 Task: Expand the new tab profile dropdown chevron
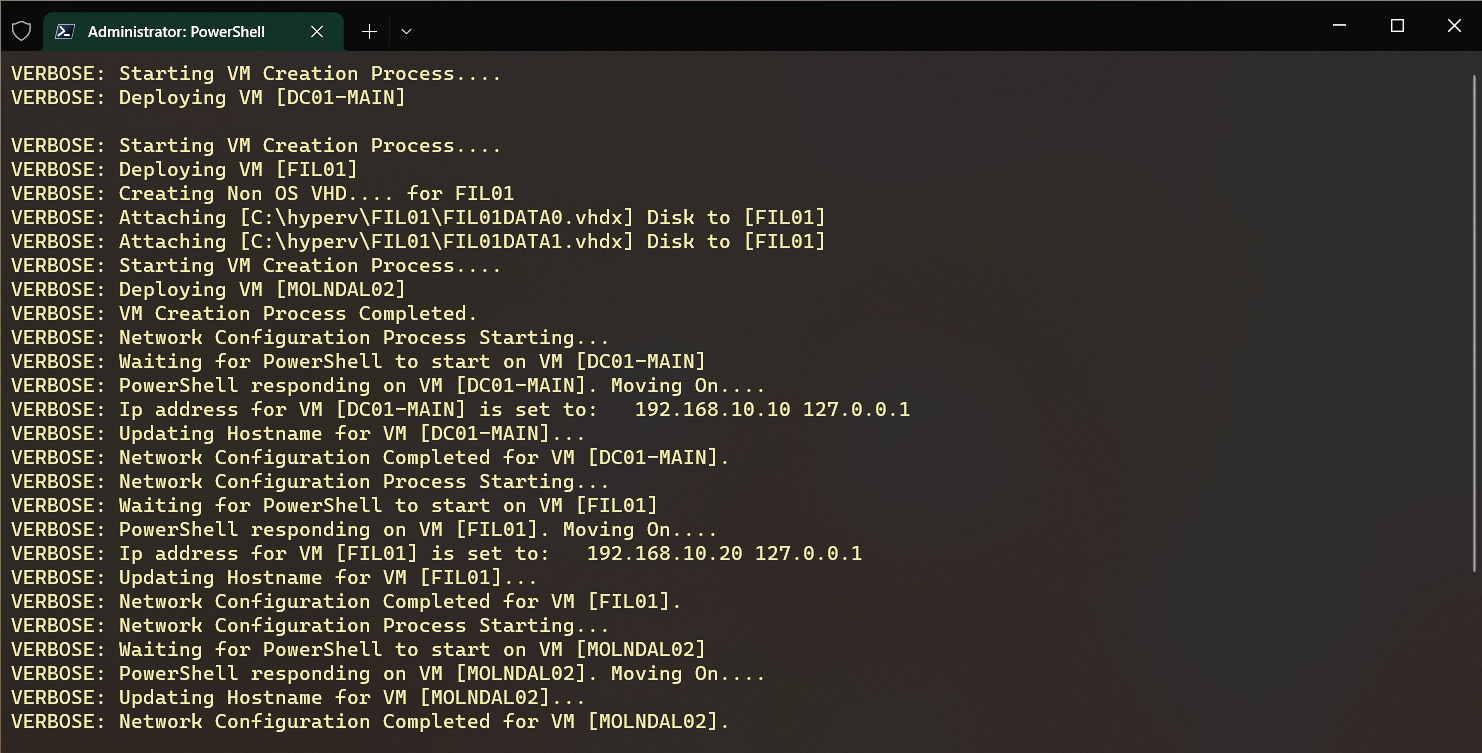tap(406, 31)
